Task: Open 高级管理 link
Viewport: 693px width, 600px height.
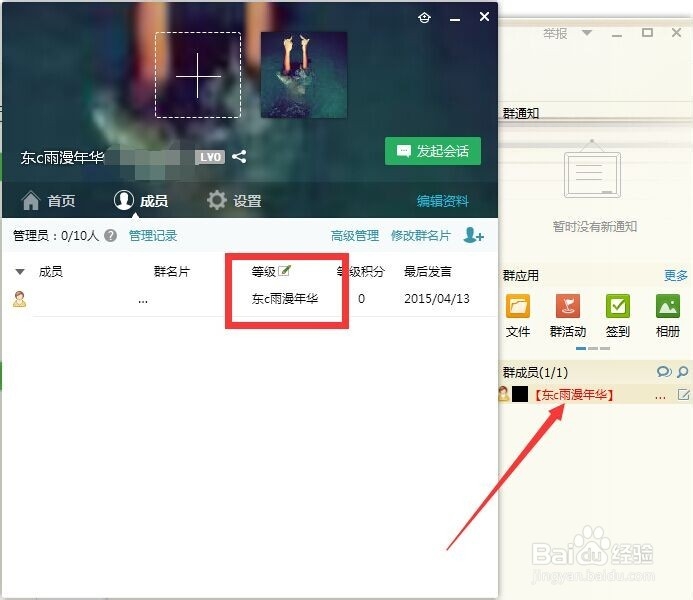Action: pos(355,235)
